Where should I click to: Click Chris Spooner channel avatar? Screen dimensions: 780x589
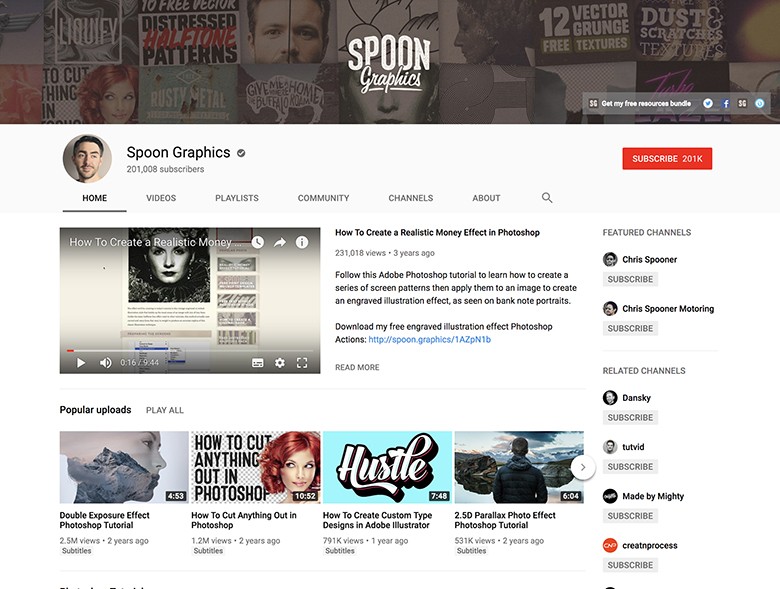point(610,259)
